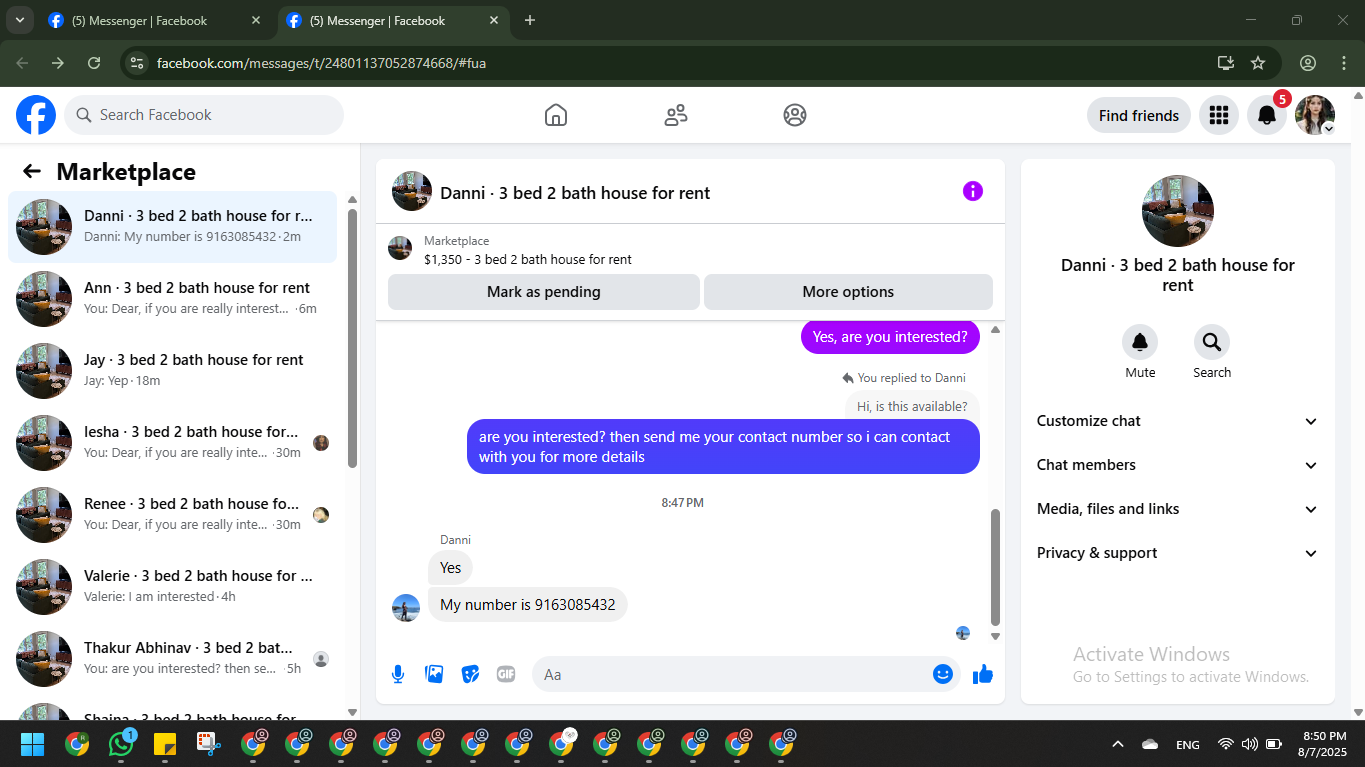This screenshot has width=1365, height=767.
Task: Click Danni's avatar beside her number message
Action: coord(406,608)
